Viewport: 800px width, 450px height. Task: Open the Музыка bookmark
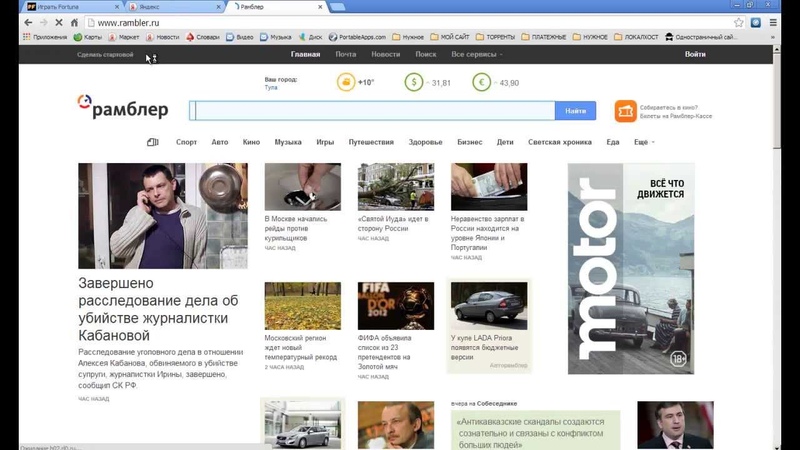point(276,37)
